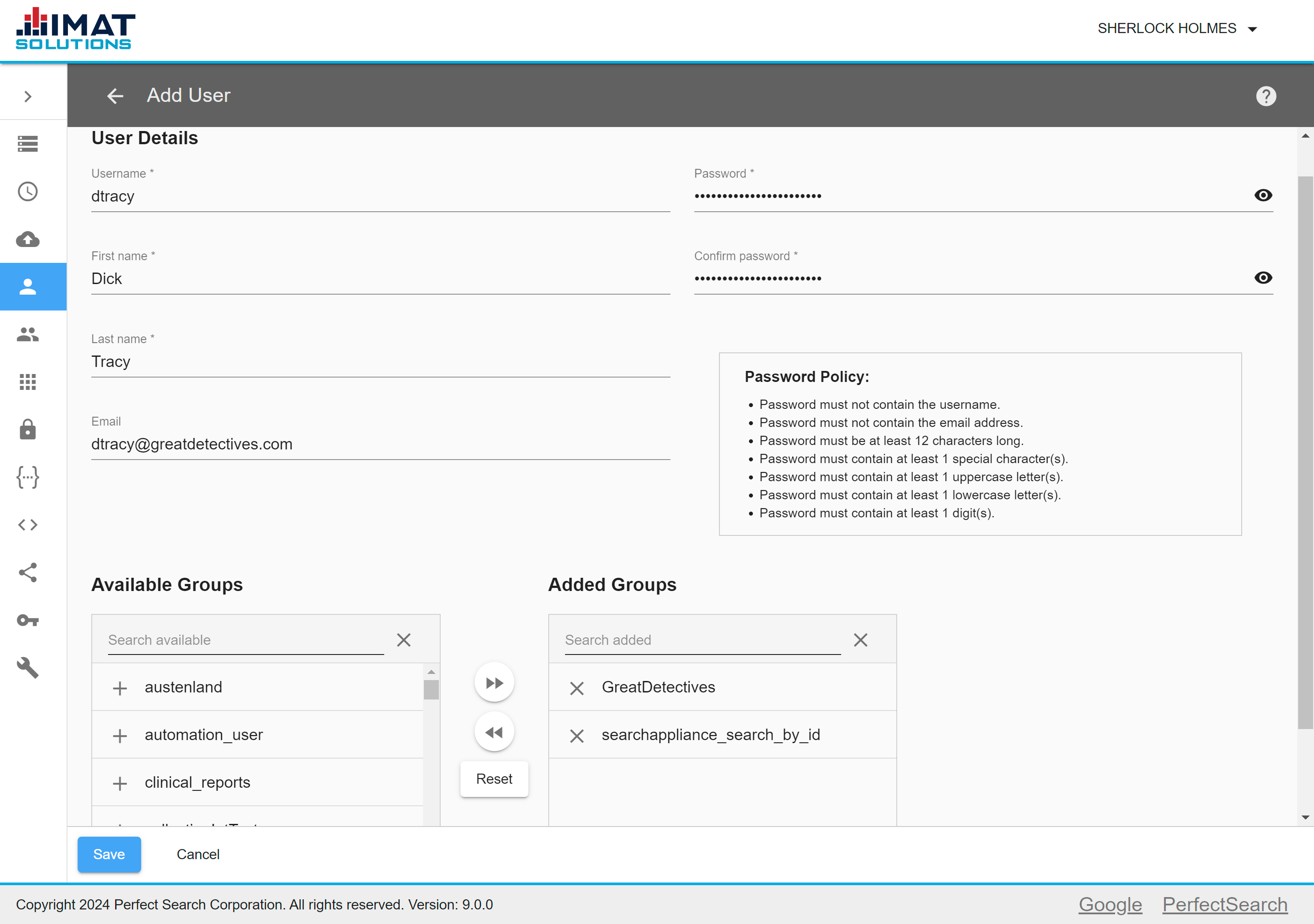Select the automation_user group name text
The width and height of the screenshot is (1314, 924).
click(204, 735)
